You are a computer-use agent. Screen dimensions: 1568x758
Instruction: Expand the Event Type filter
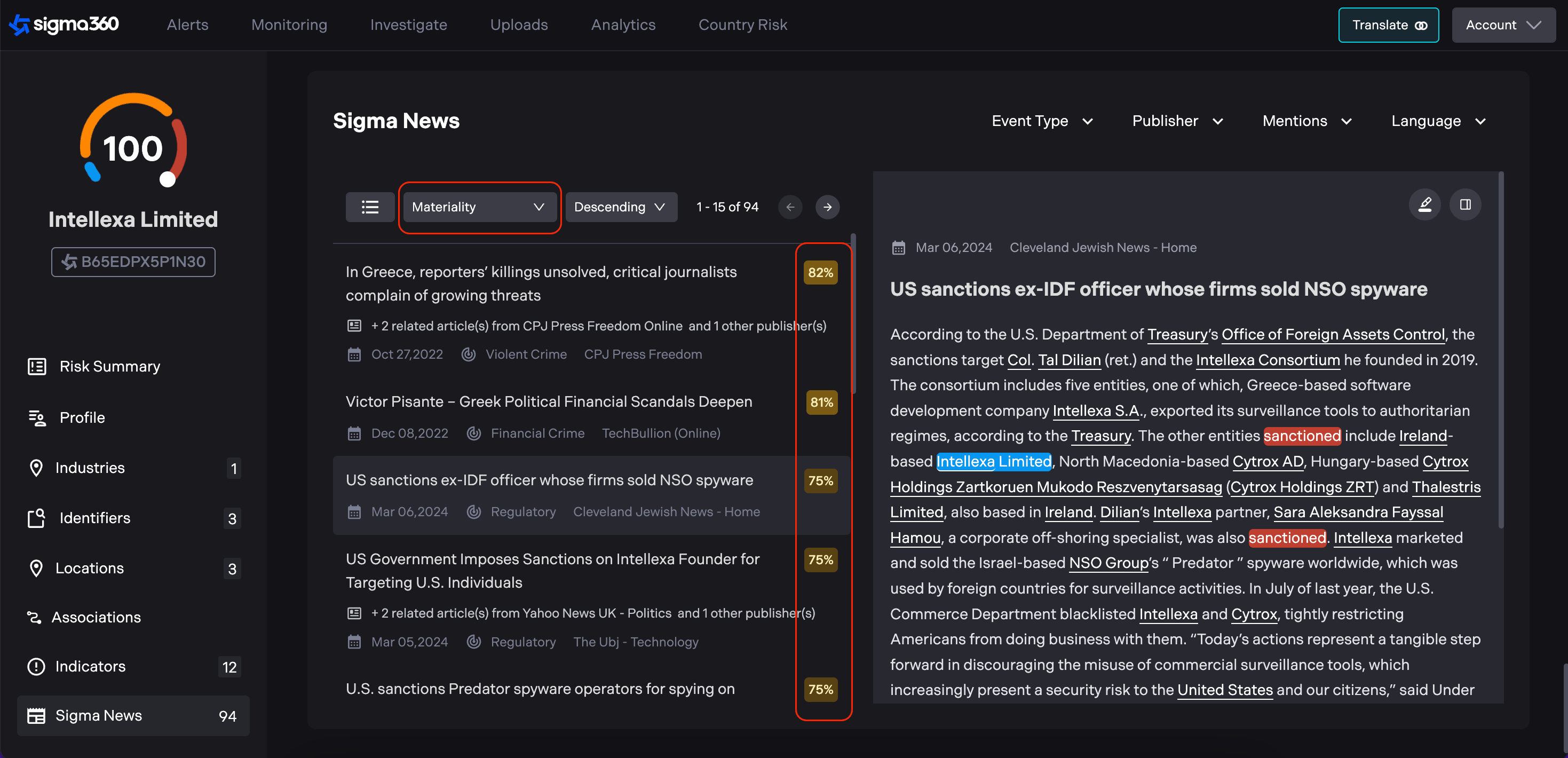point(1042,121)
